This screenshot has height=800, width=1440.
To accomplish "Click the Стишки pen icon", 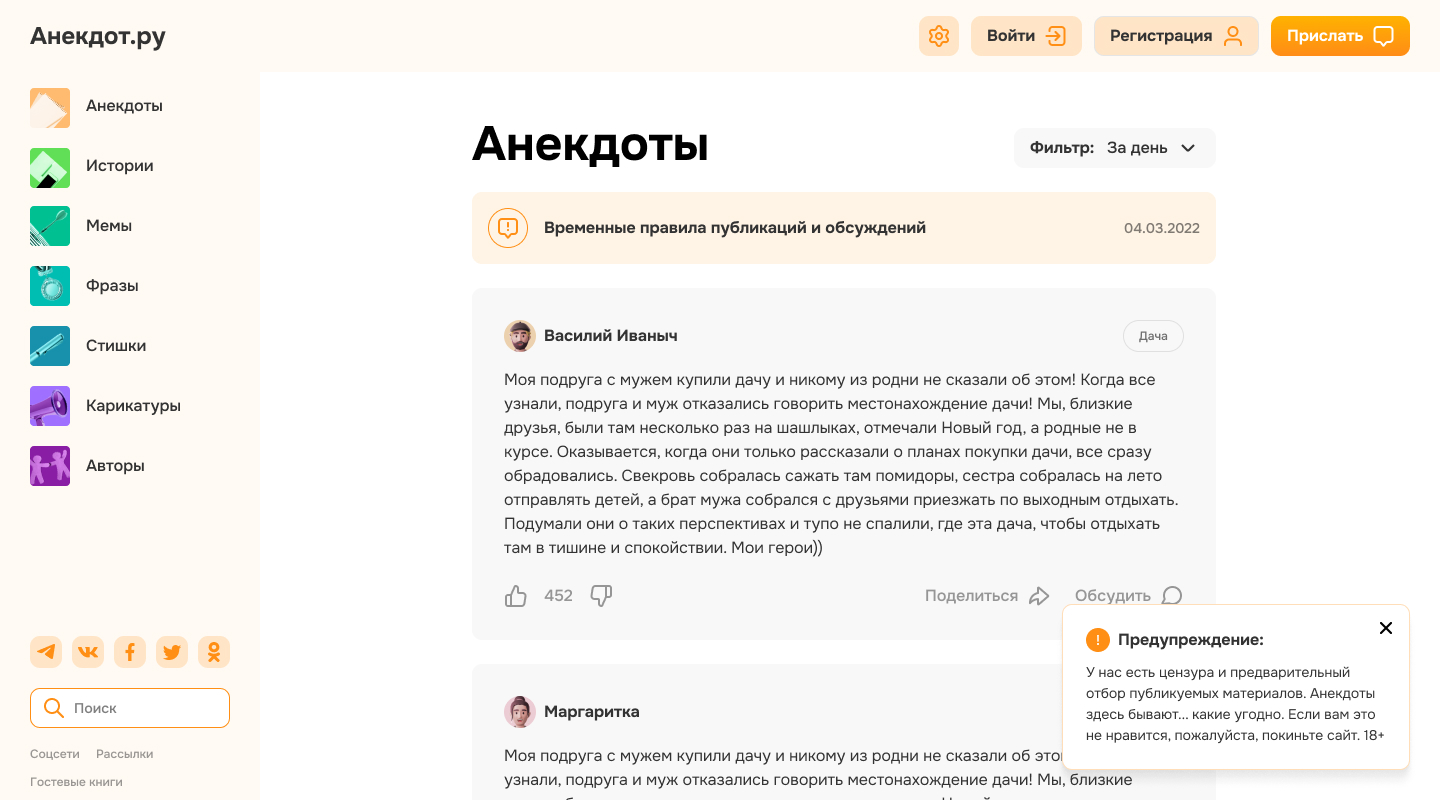I will click(50, 346).
